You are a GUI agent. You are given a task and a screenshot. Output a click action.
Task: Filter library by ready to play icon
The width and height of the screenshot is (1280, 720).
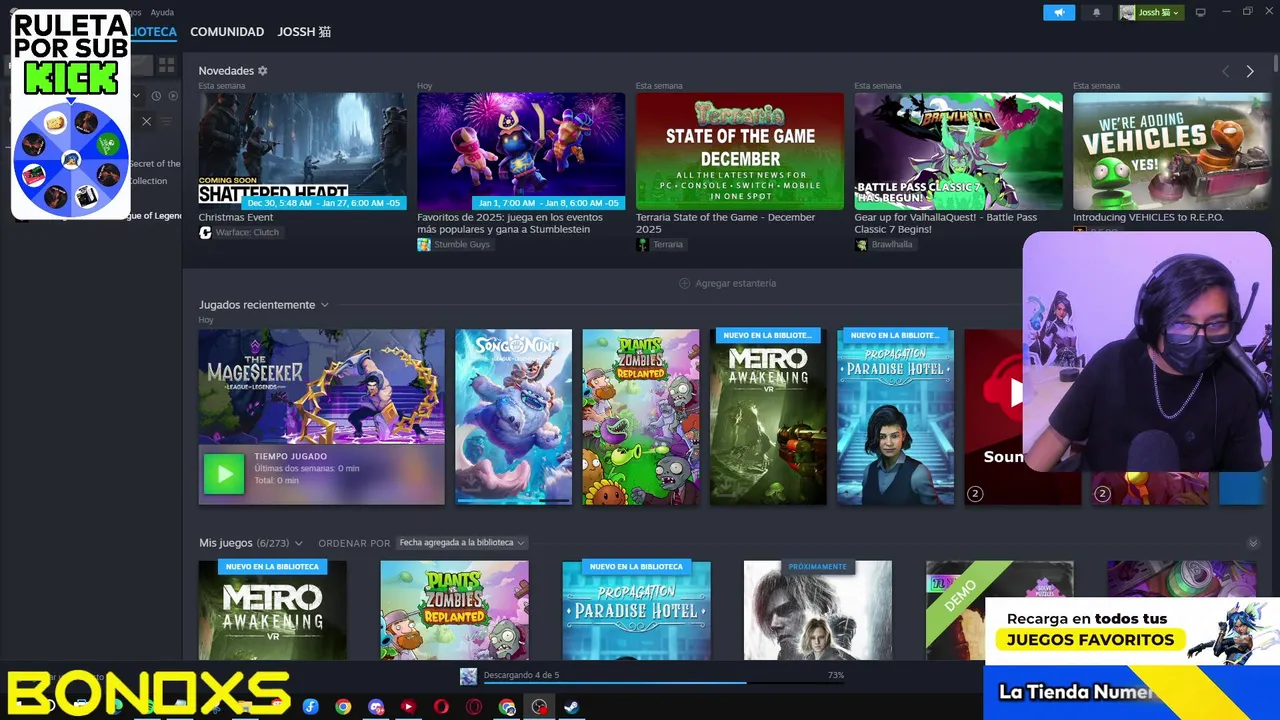tap(173, 96)
